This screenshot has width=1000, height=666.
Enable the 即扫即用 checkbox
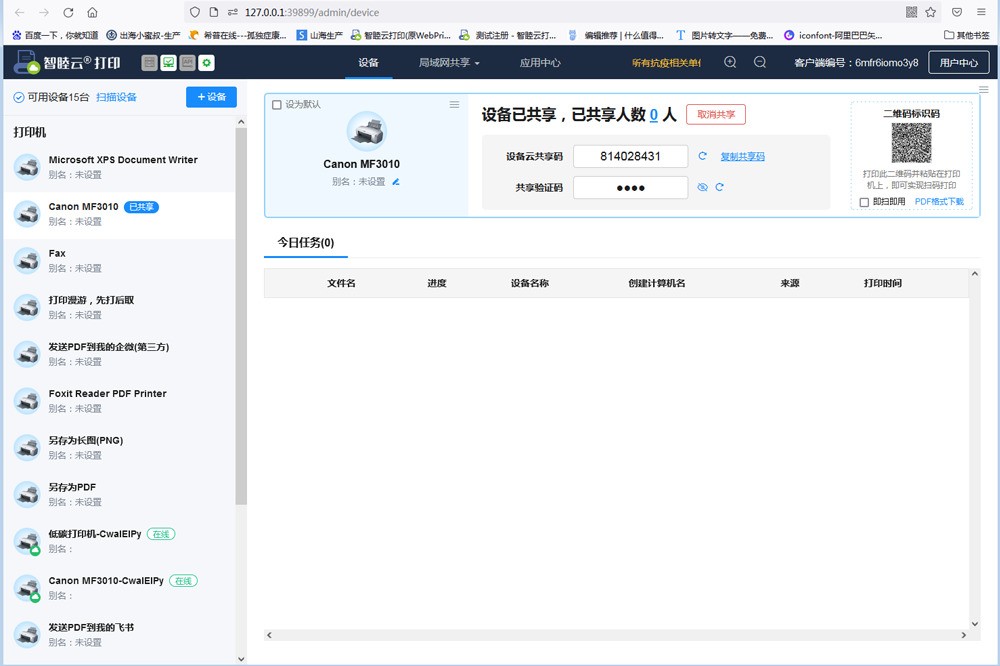pos(863,201)
